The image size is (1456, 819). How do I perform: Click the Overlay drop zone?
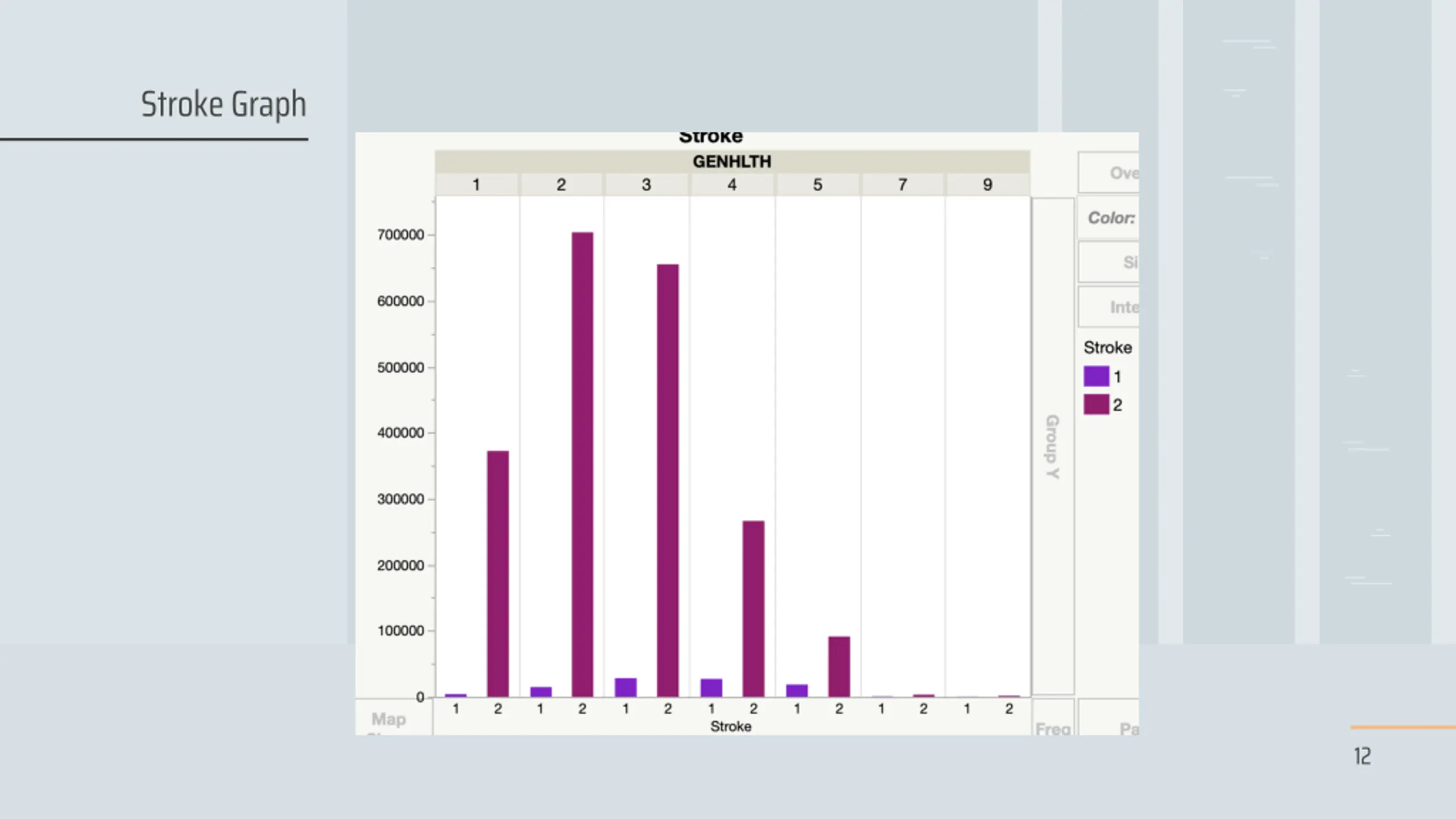tap(1110, 172)
